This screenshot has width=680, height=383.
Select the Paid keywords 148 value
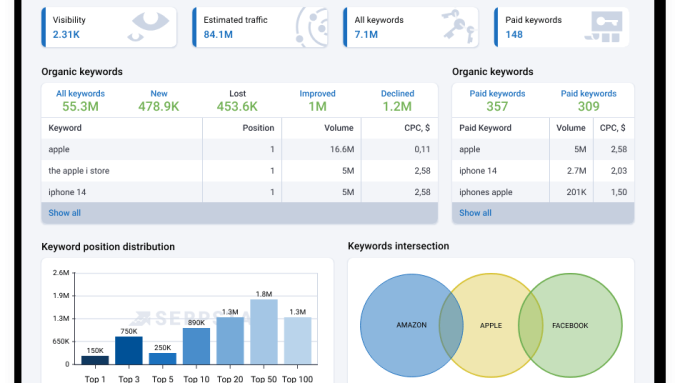(514, 34)
